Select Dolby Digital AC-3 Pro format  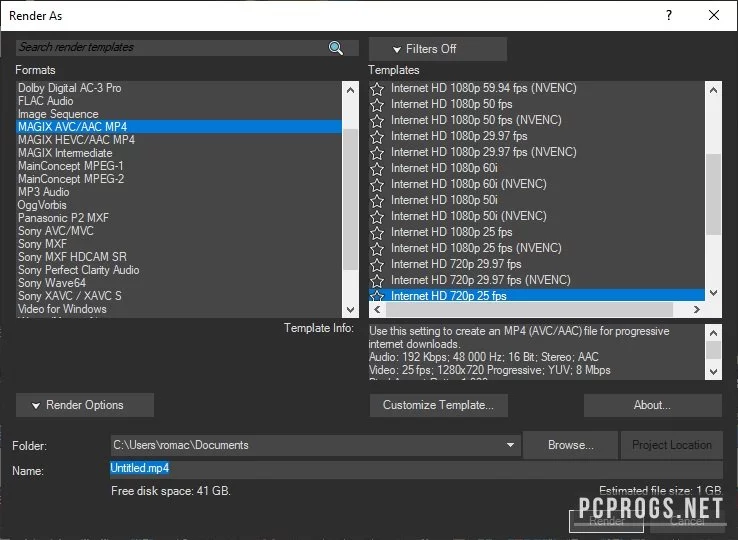click(179, 88)
